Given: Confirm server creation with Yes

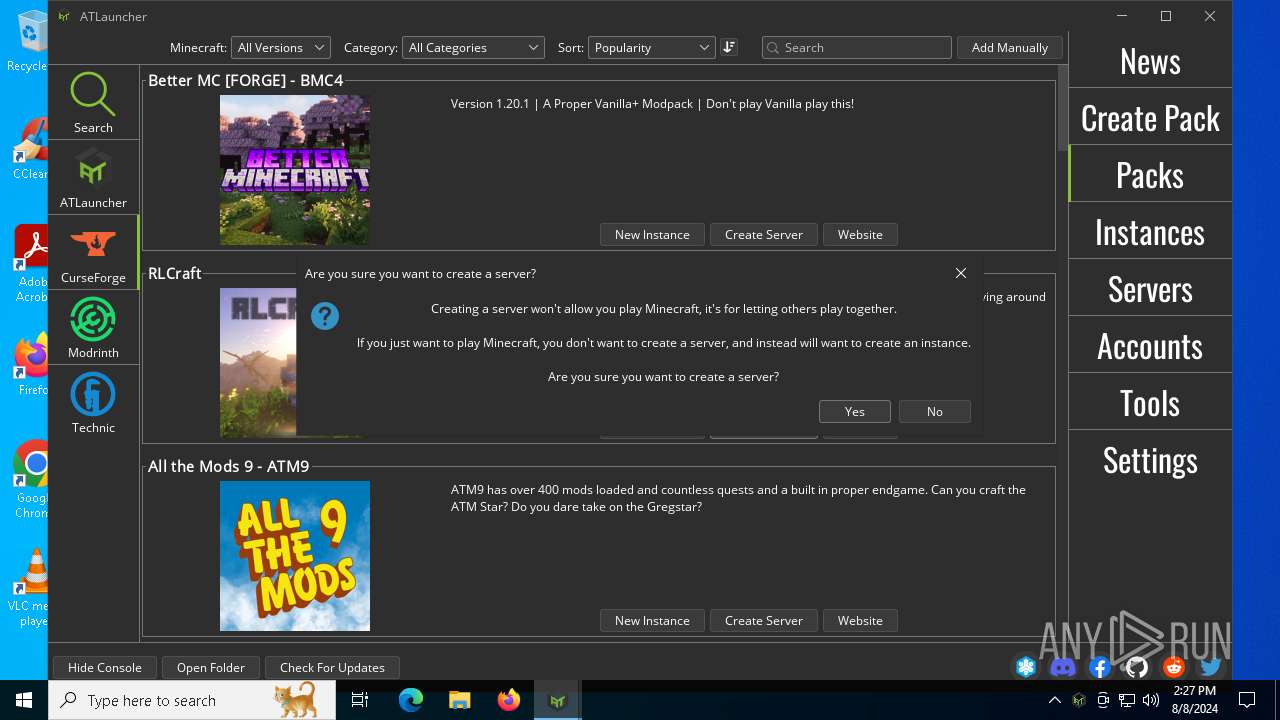Looking at the screenshot, I should tap(854, 411).
